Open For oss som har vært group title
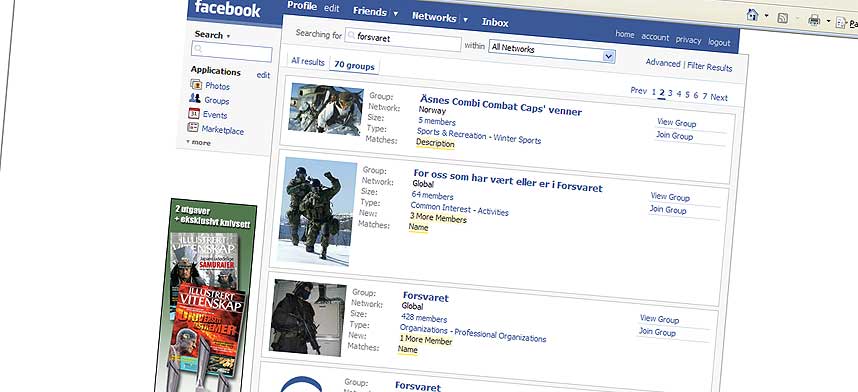858x392 pixels. click(508, 181)
